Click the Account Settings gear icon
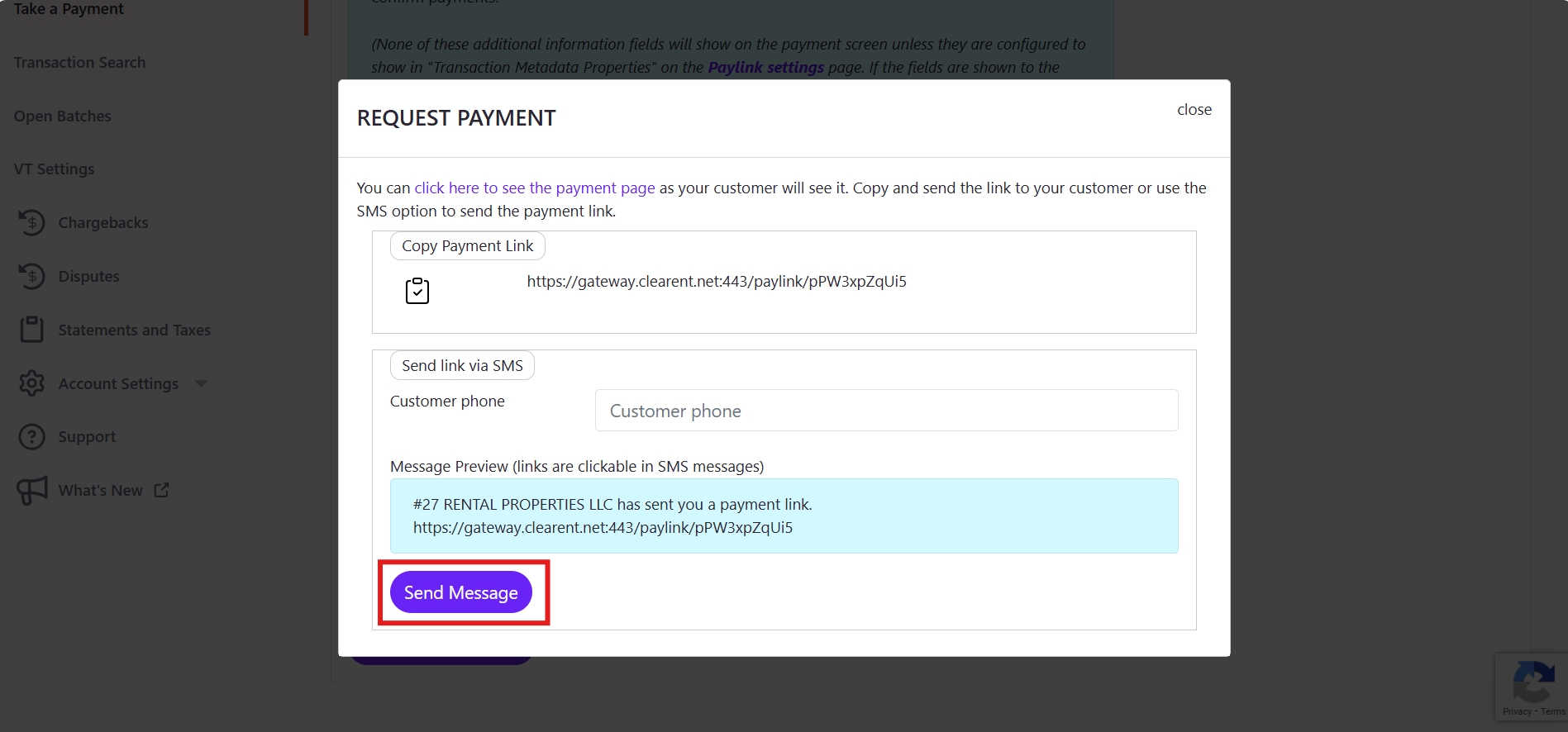Viewport: 1568px width, 732px height. 31,383
